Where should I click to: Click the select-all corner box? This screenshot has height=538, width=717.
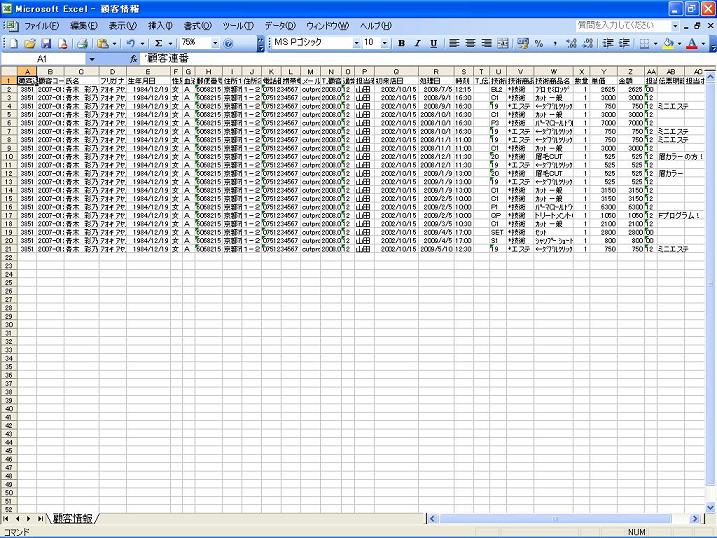click(9, 71)
